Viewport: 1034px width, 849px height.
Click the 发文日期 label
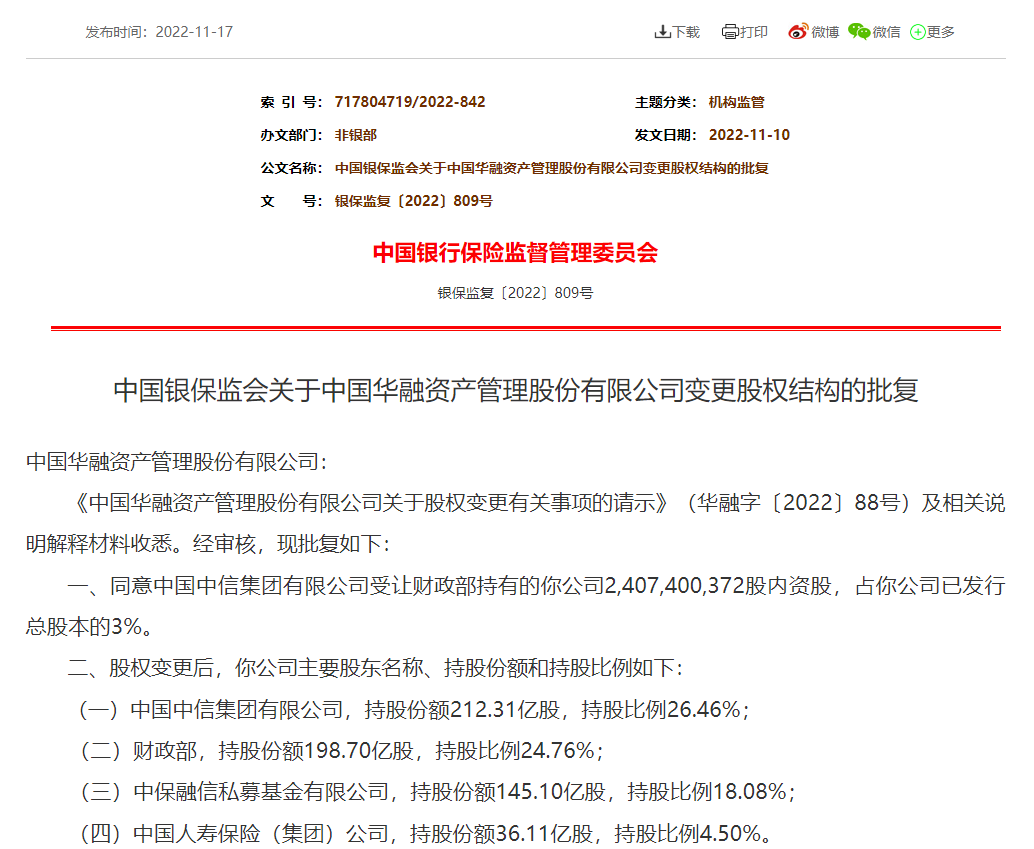[665, 135]
